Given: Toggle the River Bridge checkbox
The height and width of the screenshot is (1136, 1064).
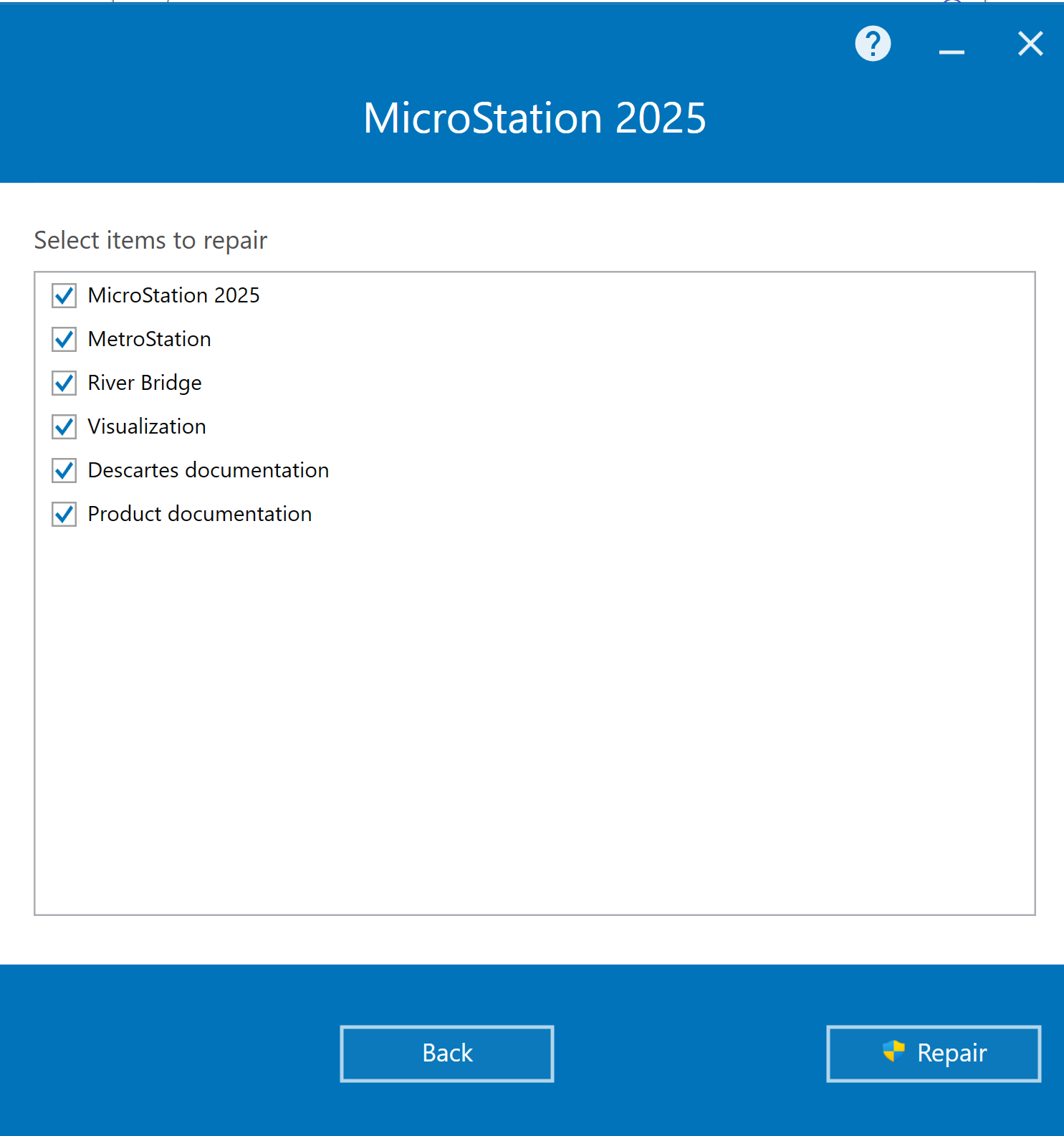Looking at the screenshot, I should pyautogui.click(x=64, y=383).
